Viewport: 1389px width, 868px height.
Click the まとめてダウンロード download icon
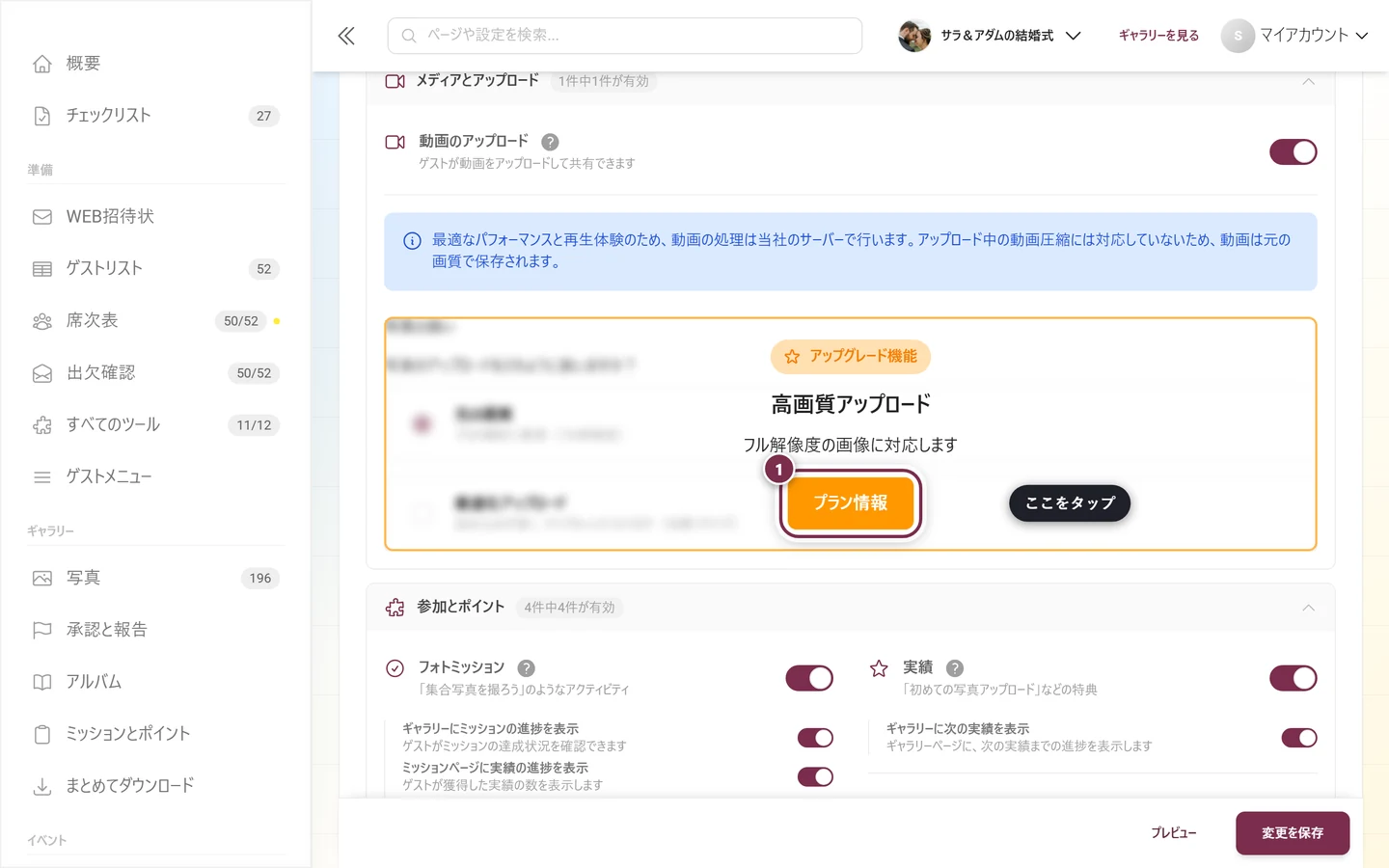42,787
